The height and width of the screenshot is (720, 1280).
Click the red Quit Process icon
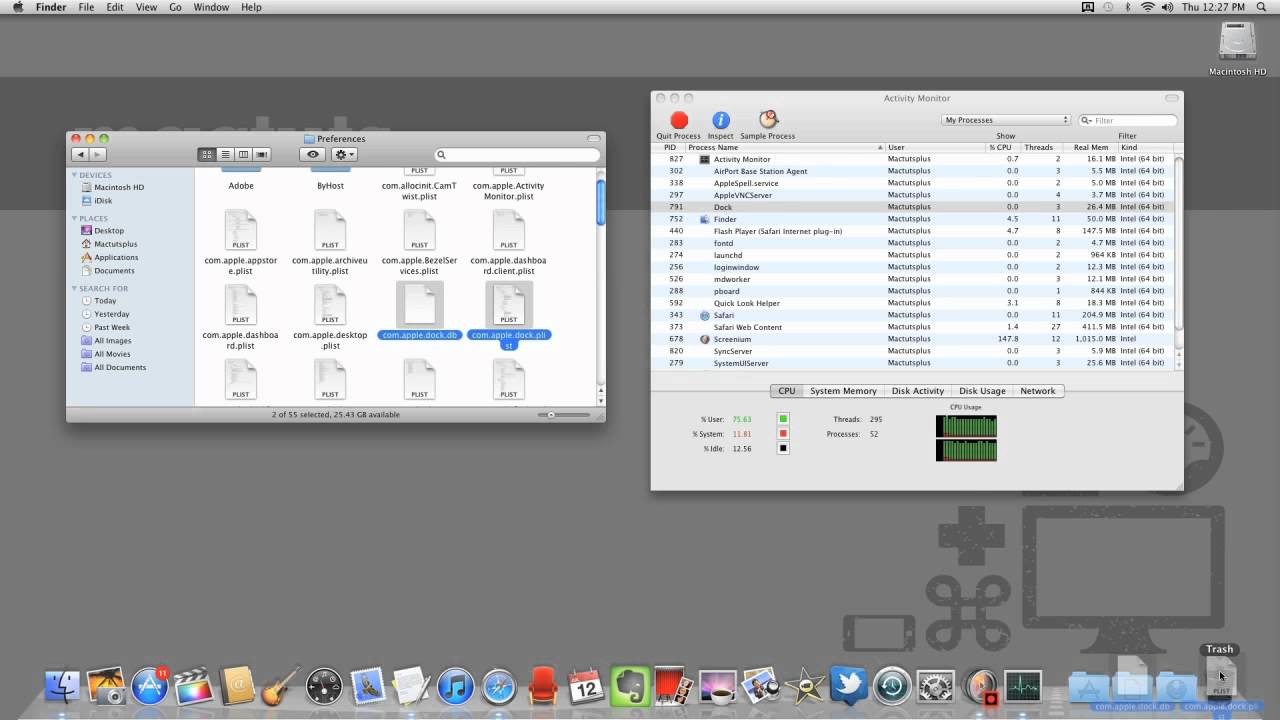(x=679, y=120)
